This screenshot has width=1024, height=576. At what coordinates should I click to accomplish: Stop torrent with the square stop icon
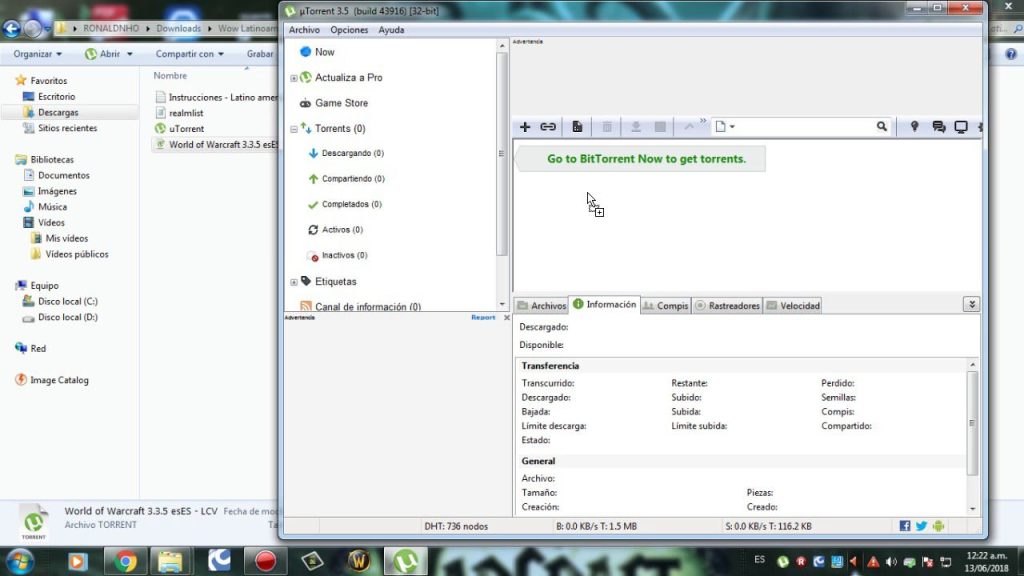pyautogui.click(x=661, y=127)
